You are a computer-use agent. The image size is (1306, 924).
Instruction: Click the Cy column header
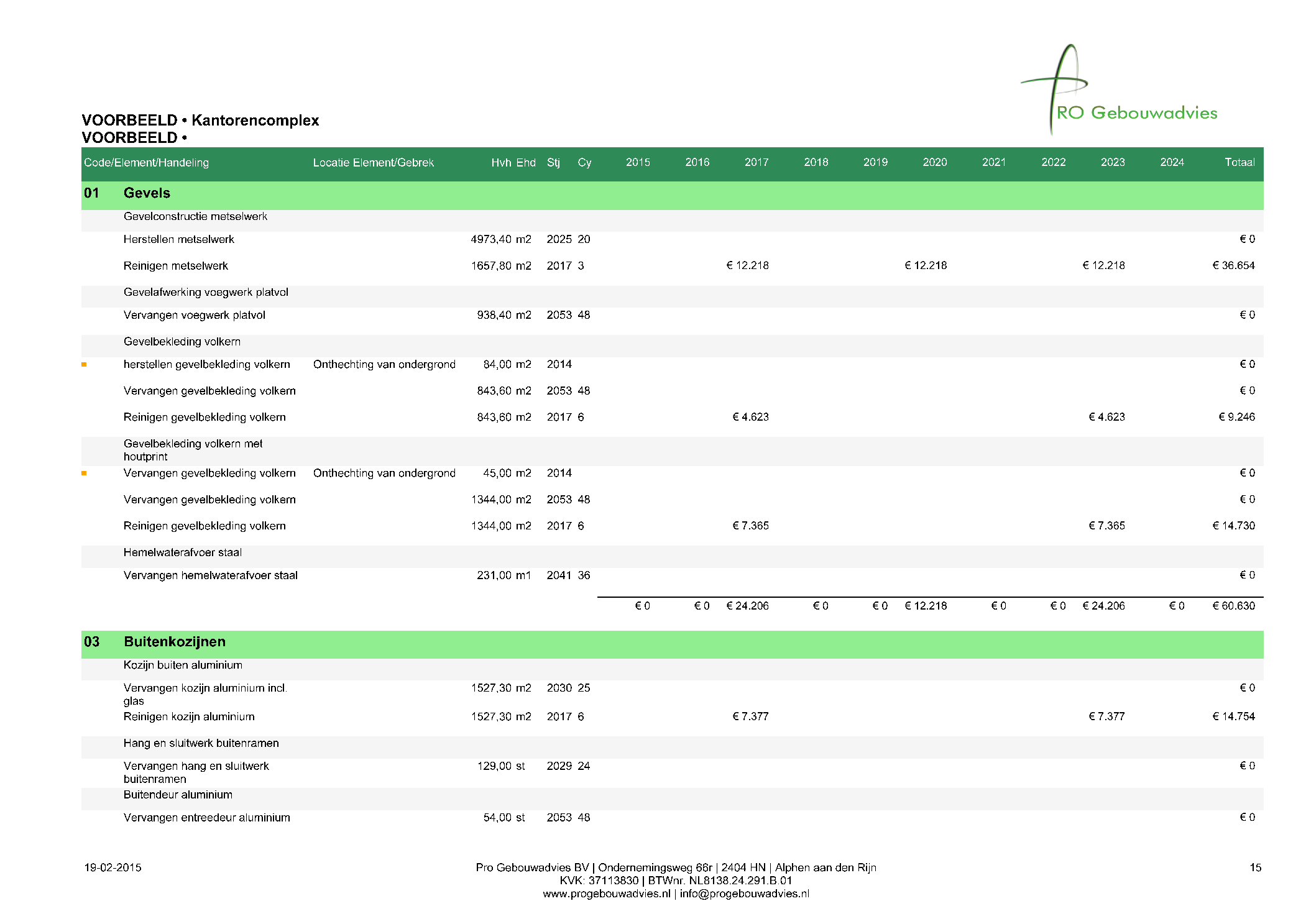(584, 163)
